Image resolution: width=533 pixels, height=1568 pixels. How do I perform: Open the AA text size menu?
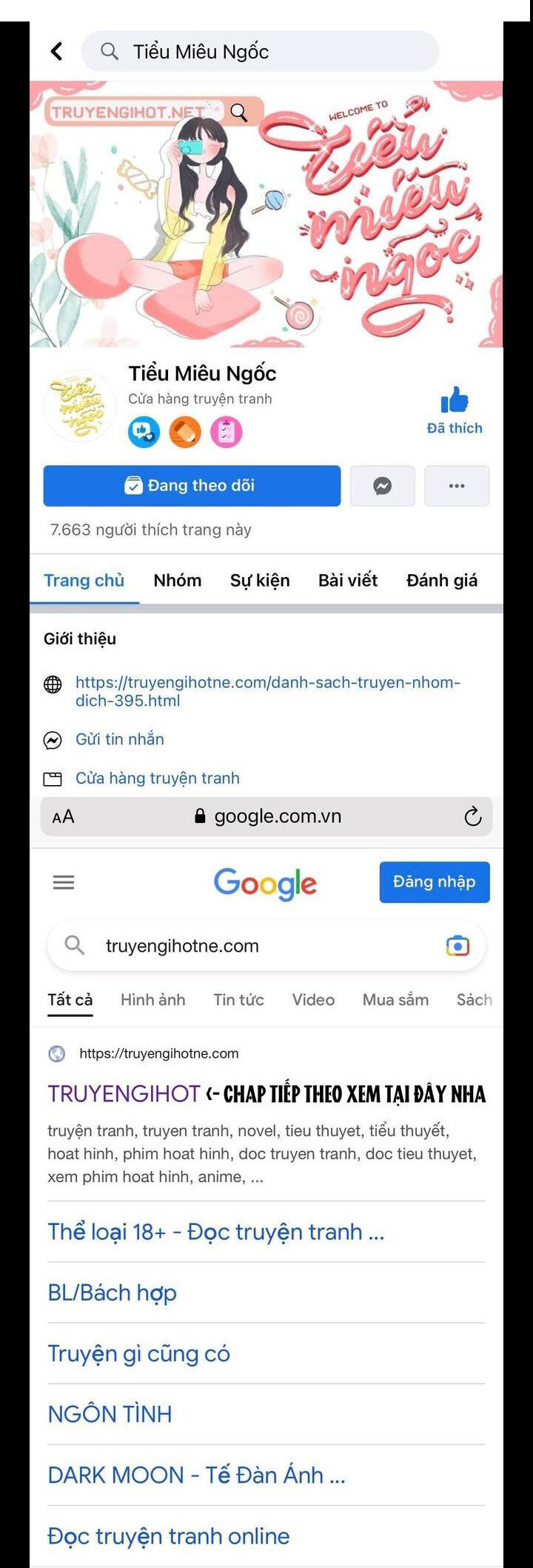63,817
